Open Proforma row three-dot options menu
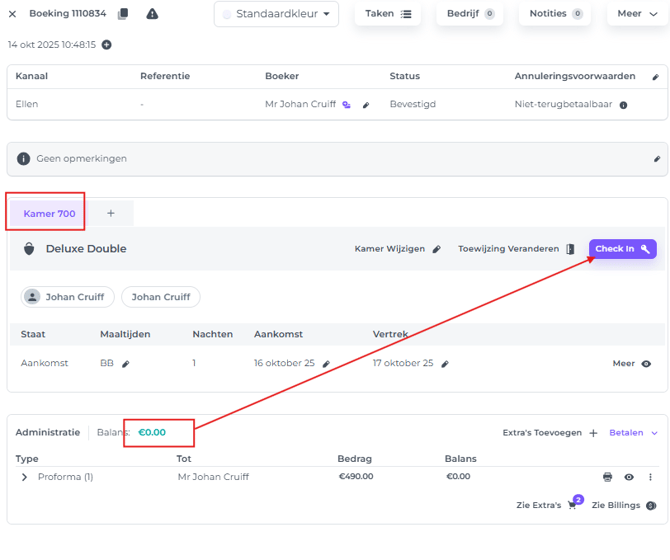Viewport: 670px width, 560px height. [650, 477]
